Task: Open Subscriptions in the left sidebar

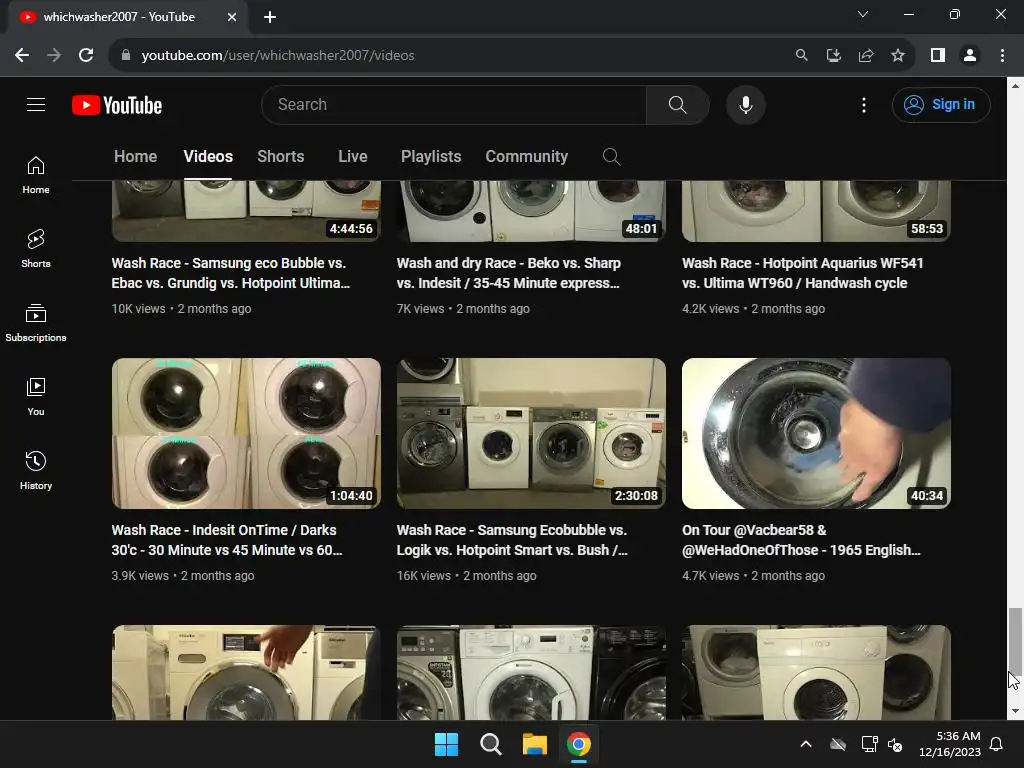Action: [36, 323]
